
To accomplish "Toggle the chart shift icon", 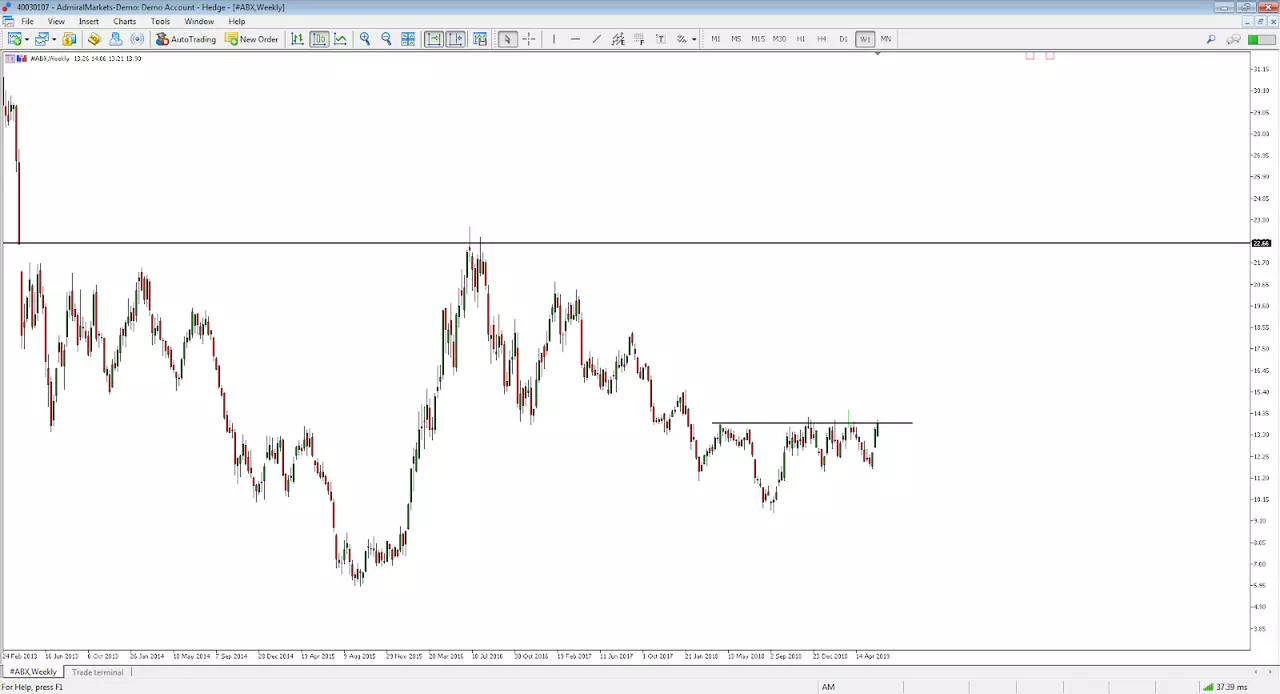I will click(455, 39).
